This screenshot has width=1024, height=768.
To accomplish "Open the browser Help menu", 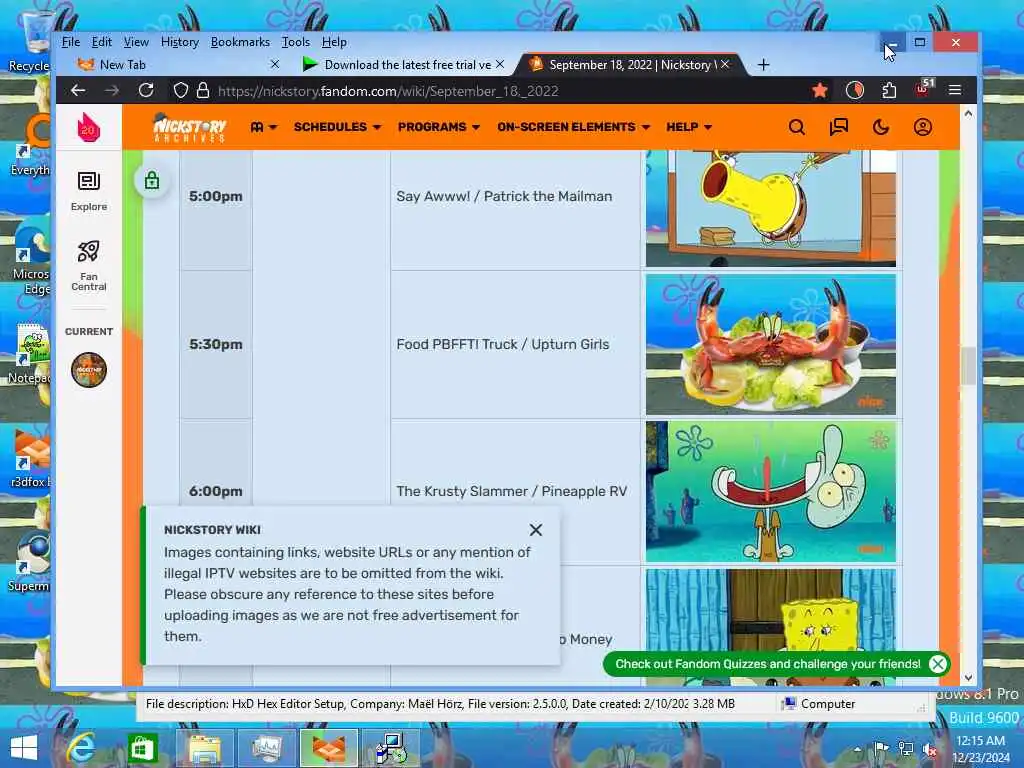I will point(334,42).
